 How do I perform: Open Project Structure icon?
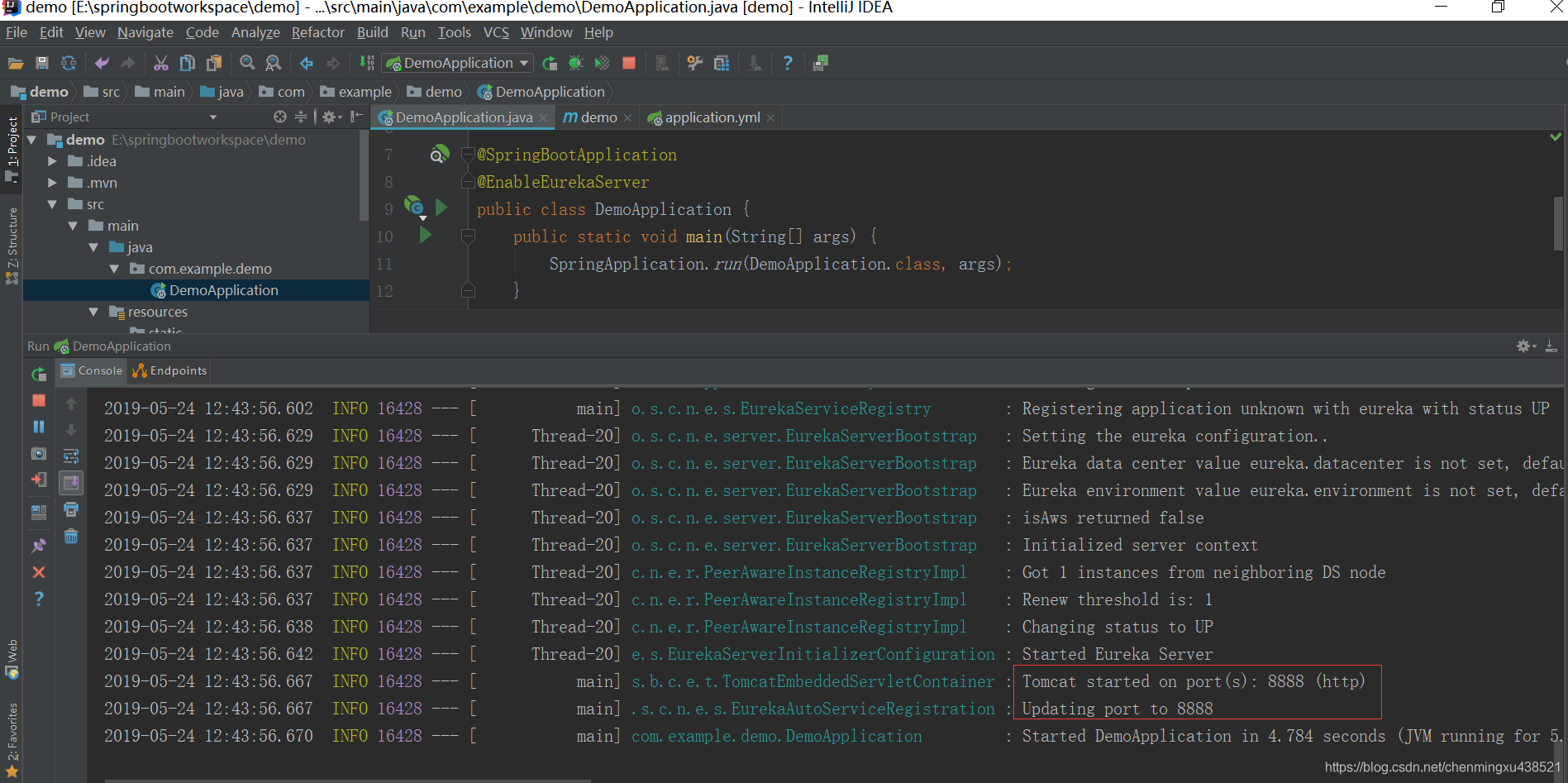(x=722, y=63)
